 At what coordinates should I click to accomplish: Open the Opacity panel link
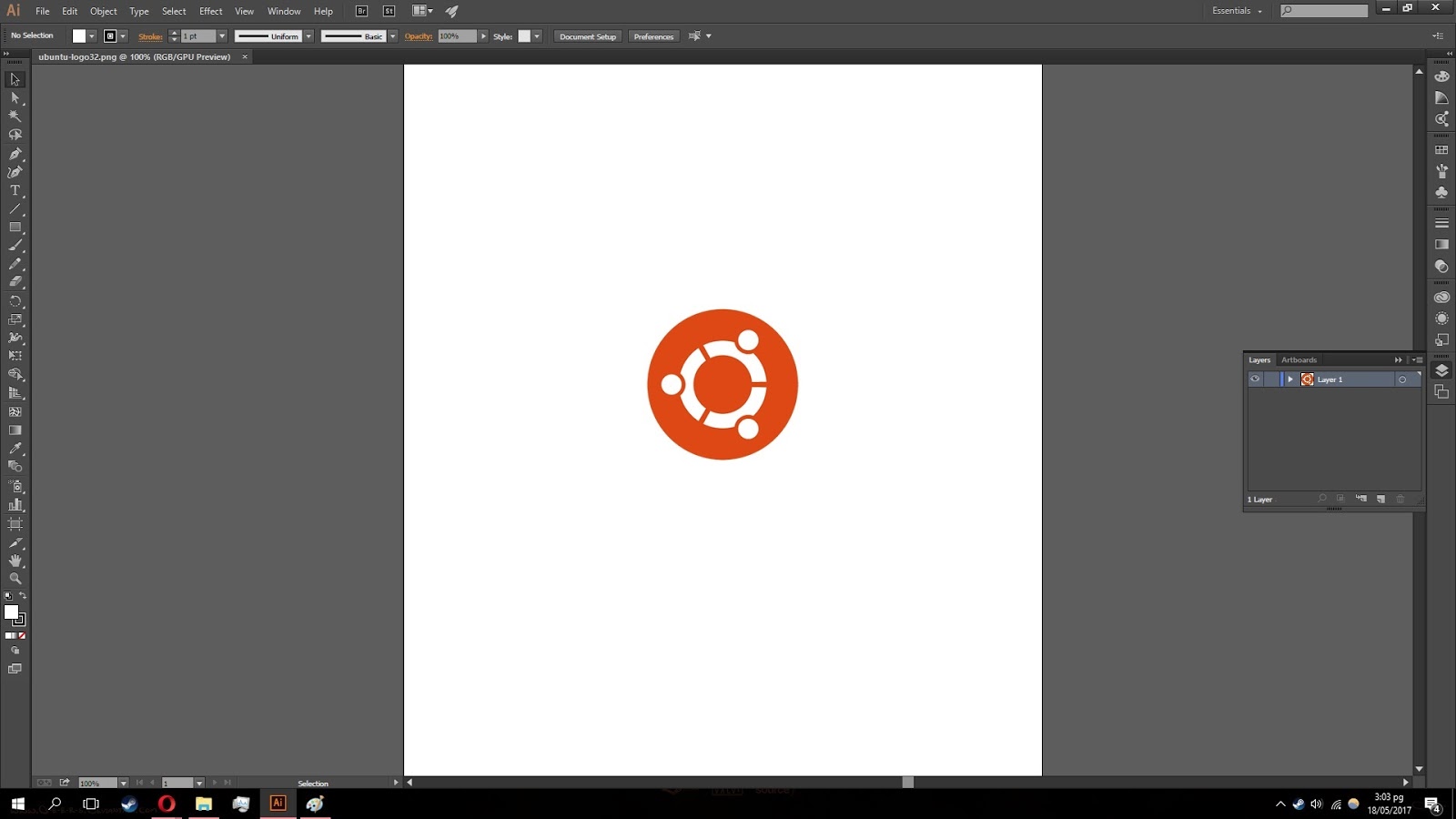tap(419, 36)
